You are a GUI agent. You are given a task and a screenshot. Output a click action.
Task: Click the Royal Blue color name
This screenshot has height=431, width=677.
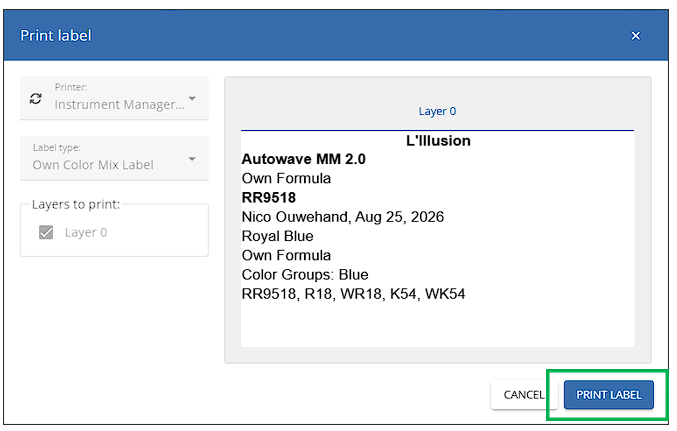[278, 236]
